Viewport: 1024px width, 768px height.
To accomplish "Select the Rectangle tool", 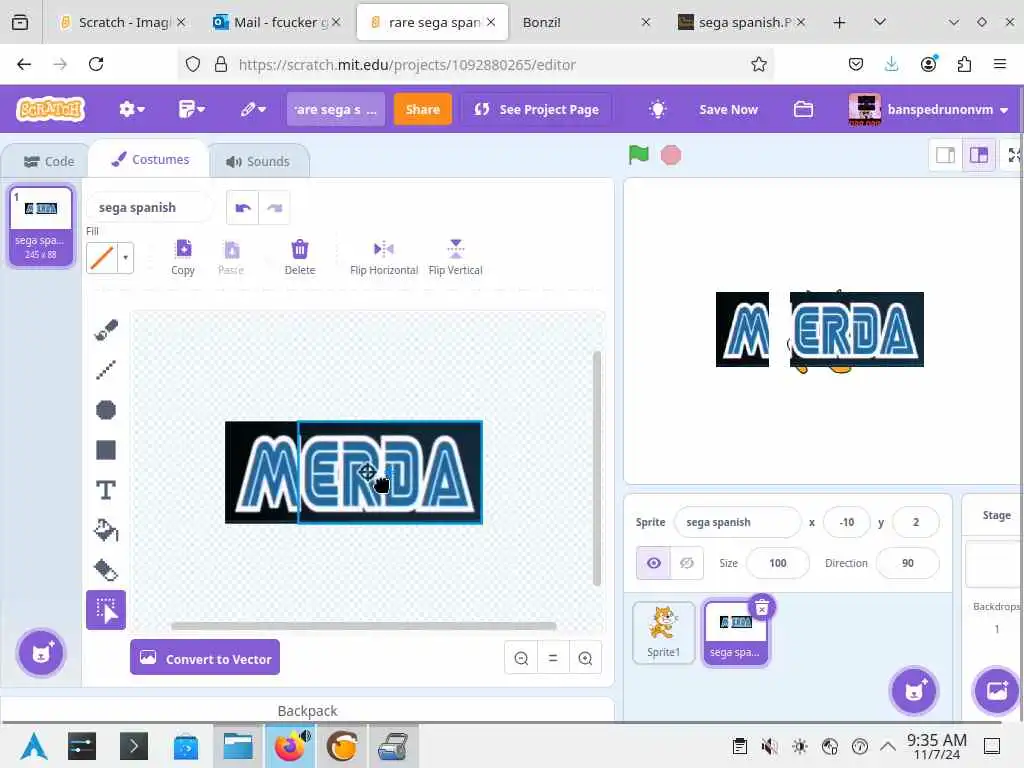I will click(106, 450).
